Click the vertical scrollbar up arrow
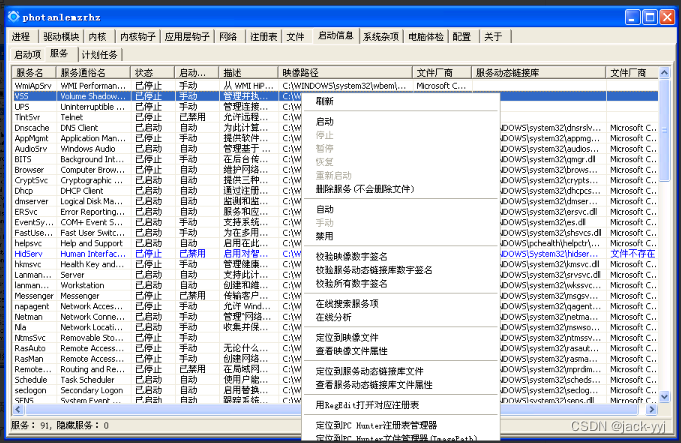 coord(664,73)
